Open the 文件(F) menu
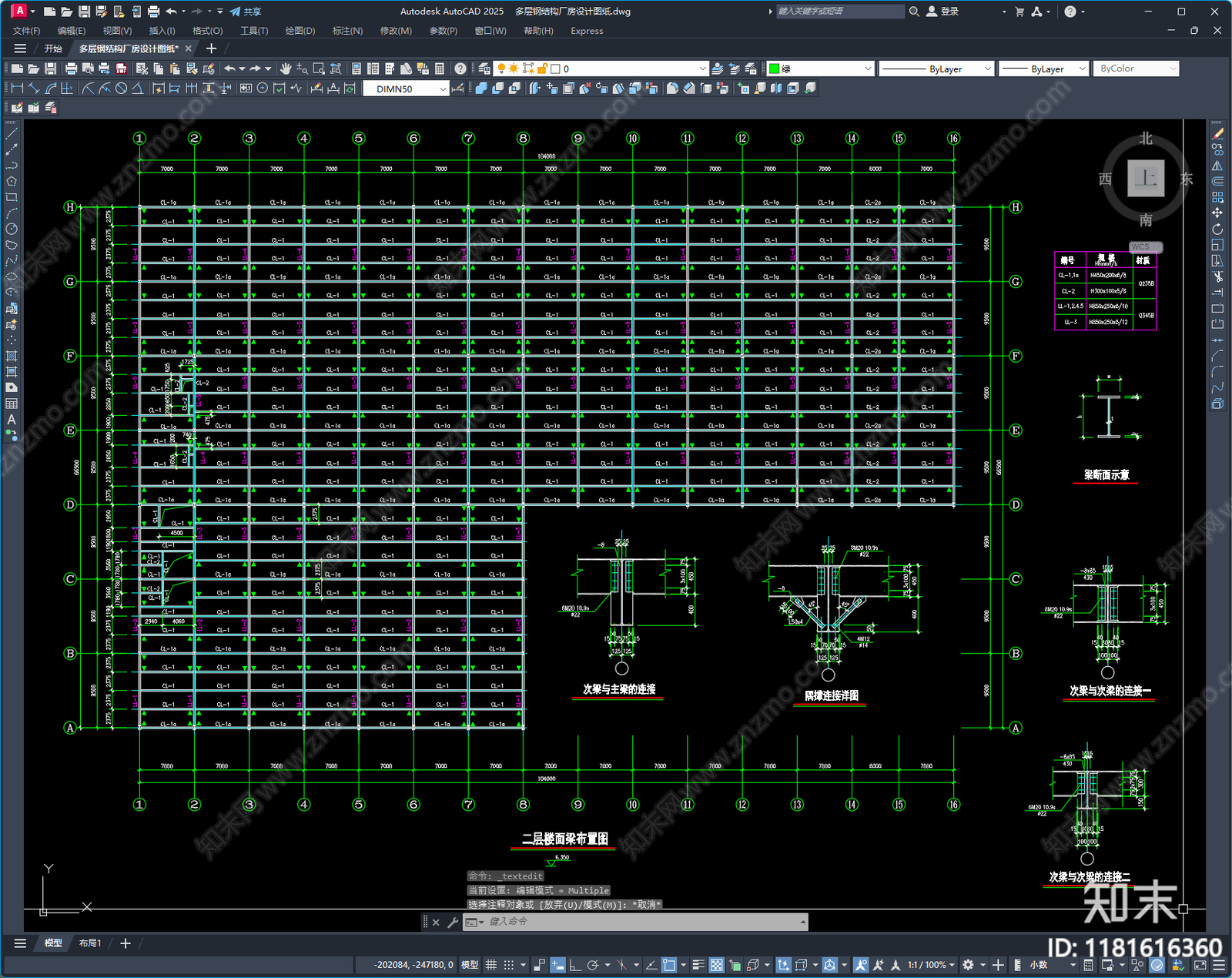This screenshot has width=1232, height=978. point(27,31)
